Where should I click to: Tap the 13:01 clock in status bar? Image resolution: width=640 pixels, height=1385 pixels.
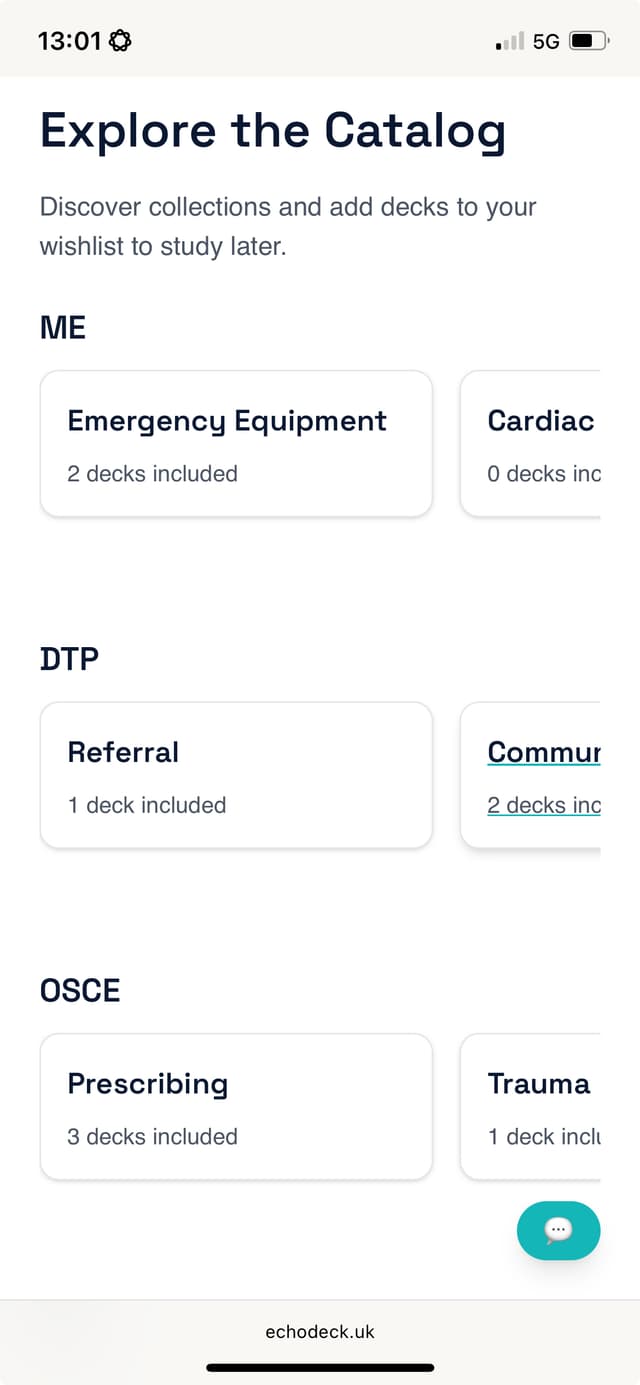(x=69, y=41)
